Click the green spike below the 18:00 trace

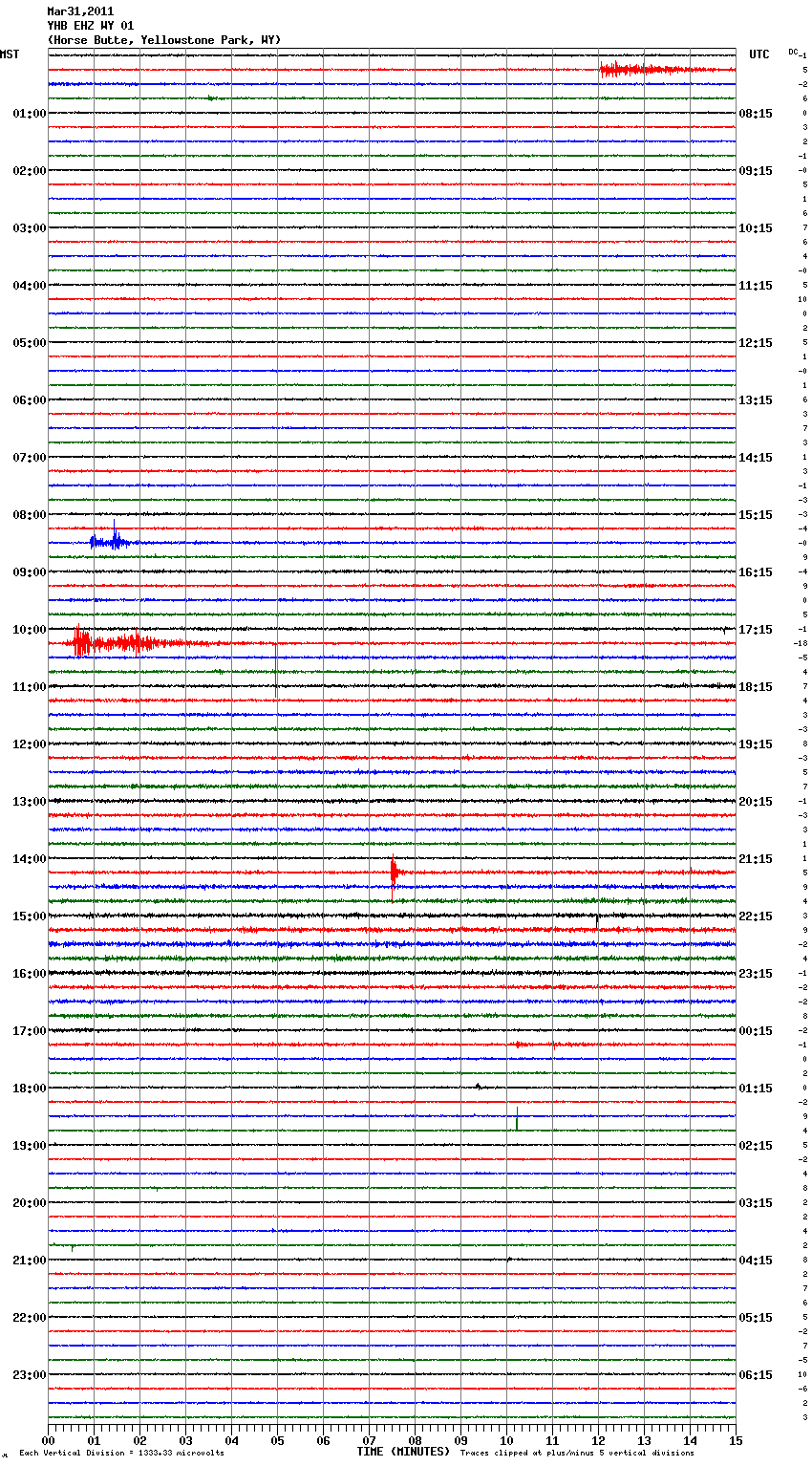[x=517, y=1119]
